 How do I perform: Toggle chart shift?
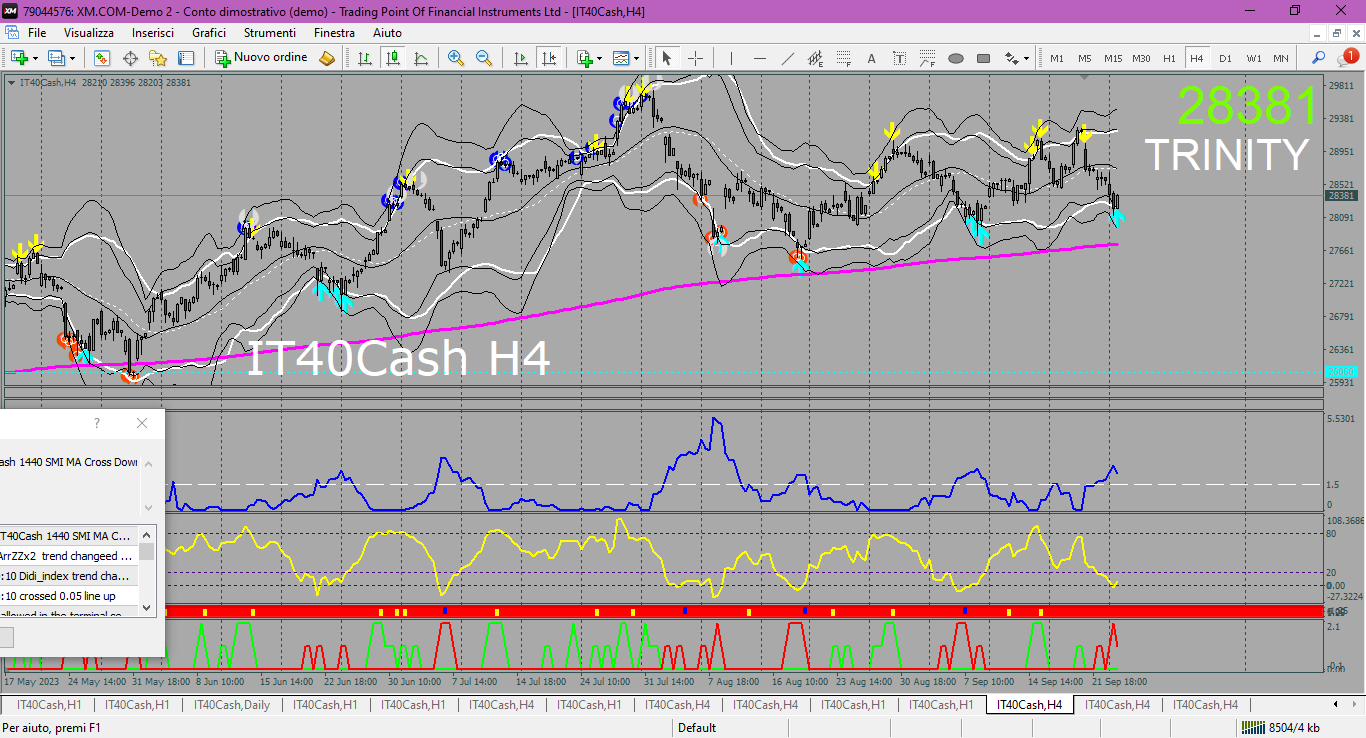548,58
